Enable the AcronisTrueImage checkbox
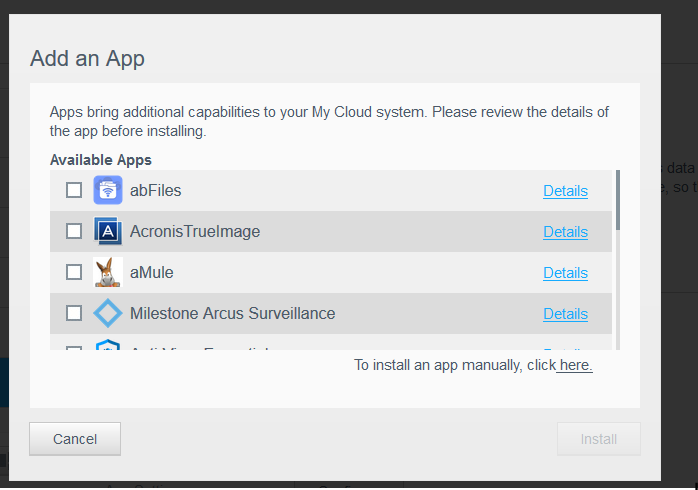Image resolution: width=698 pixels, height=490 pixels. click(74, 231)
